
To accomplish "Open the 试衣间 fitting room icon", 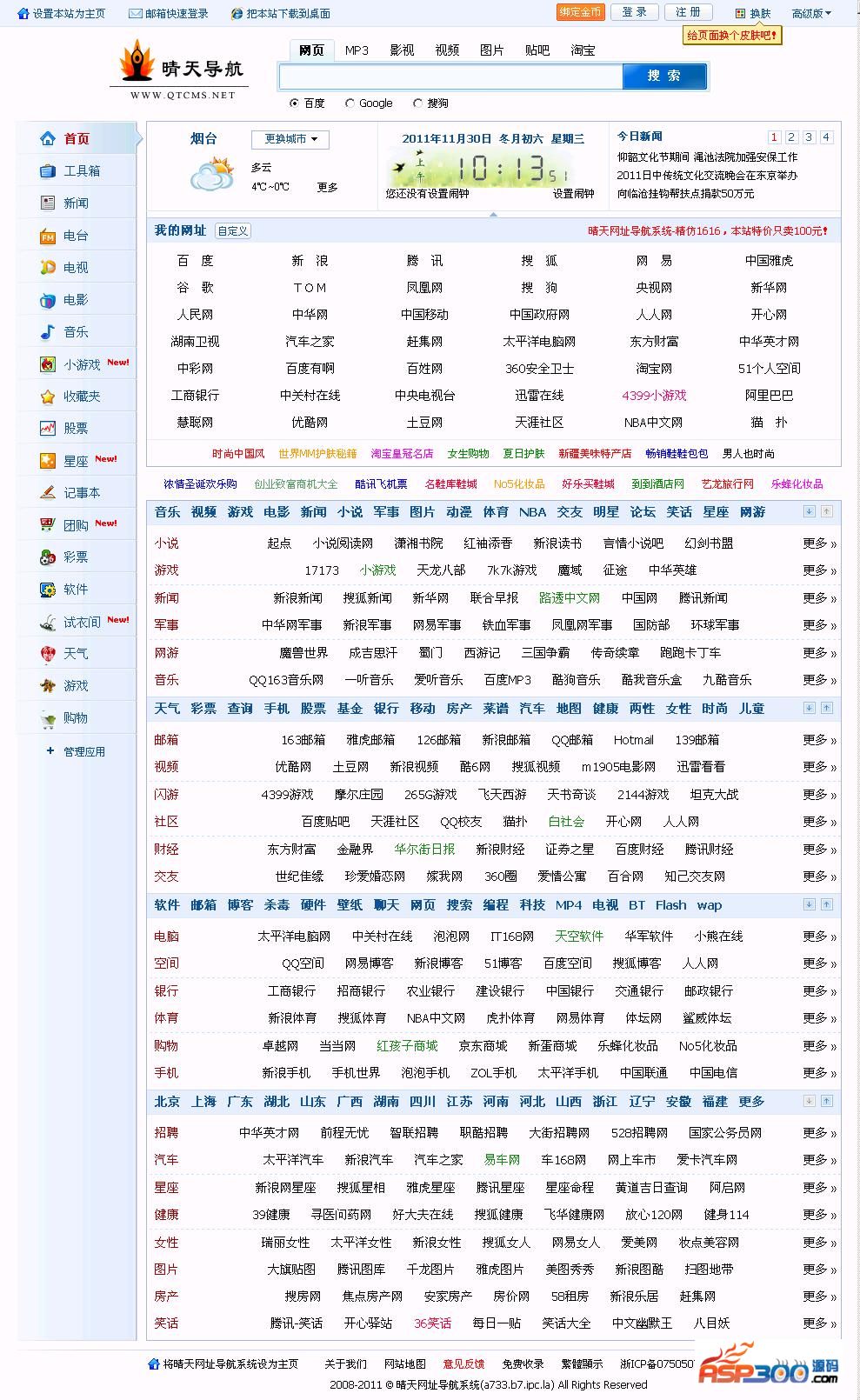I will point(48,622).
